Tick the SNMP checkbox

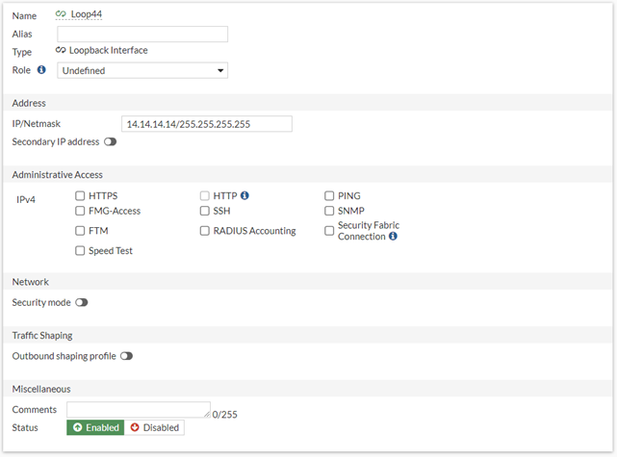330,212
